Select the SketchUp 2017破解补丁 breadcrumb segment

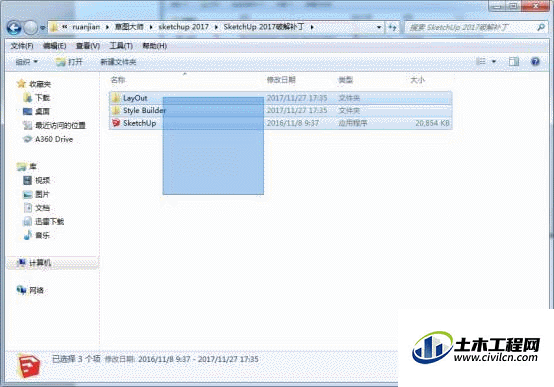(264, 27)
